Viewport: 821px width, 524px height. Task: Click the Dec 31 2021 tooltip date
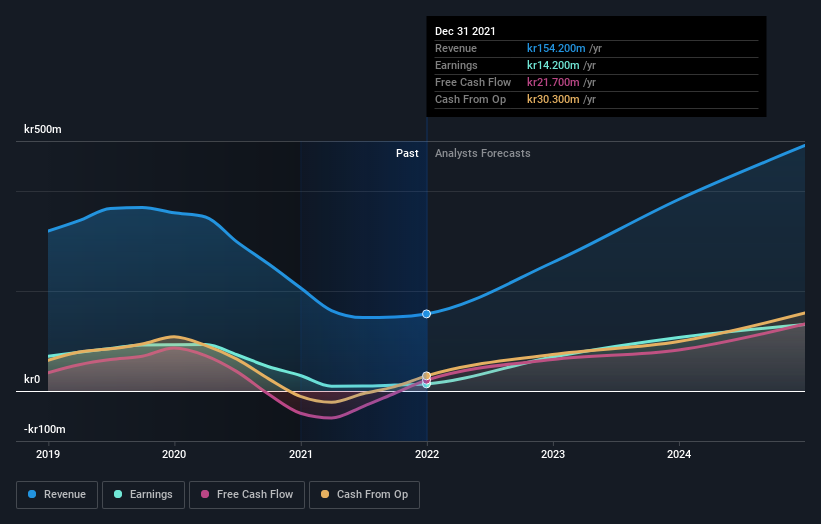coord(465,31)
